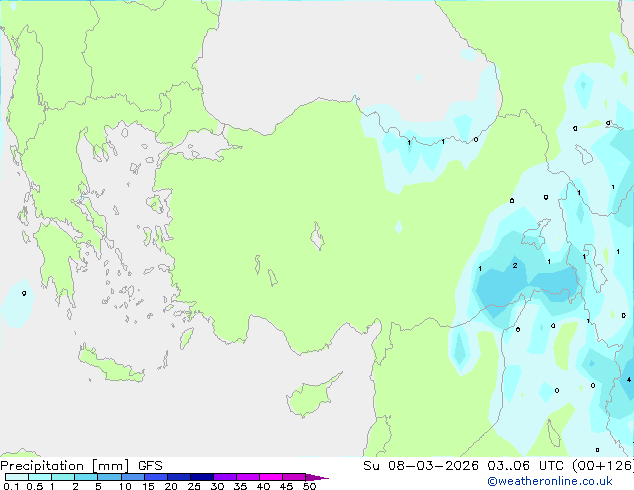Click the 1–2 mm cyan legend swatch
The width and height of the screenshot is (634, 490).
tap(63, 477)
